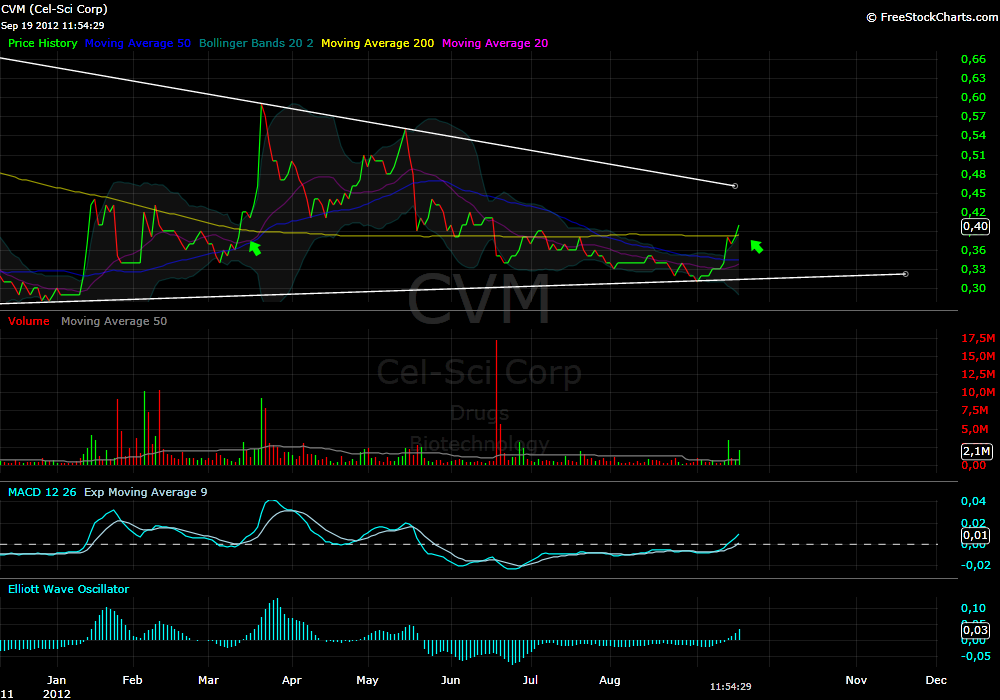Select the Volume panel label
The width and height of the screenshot is (1000, 700).
[x=29, y=321]
